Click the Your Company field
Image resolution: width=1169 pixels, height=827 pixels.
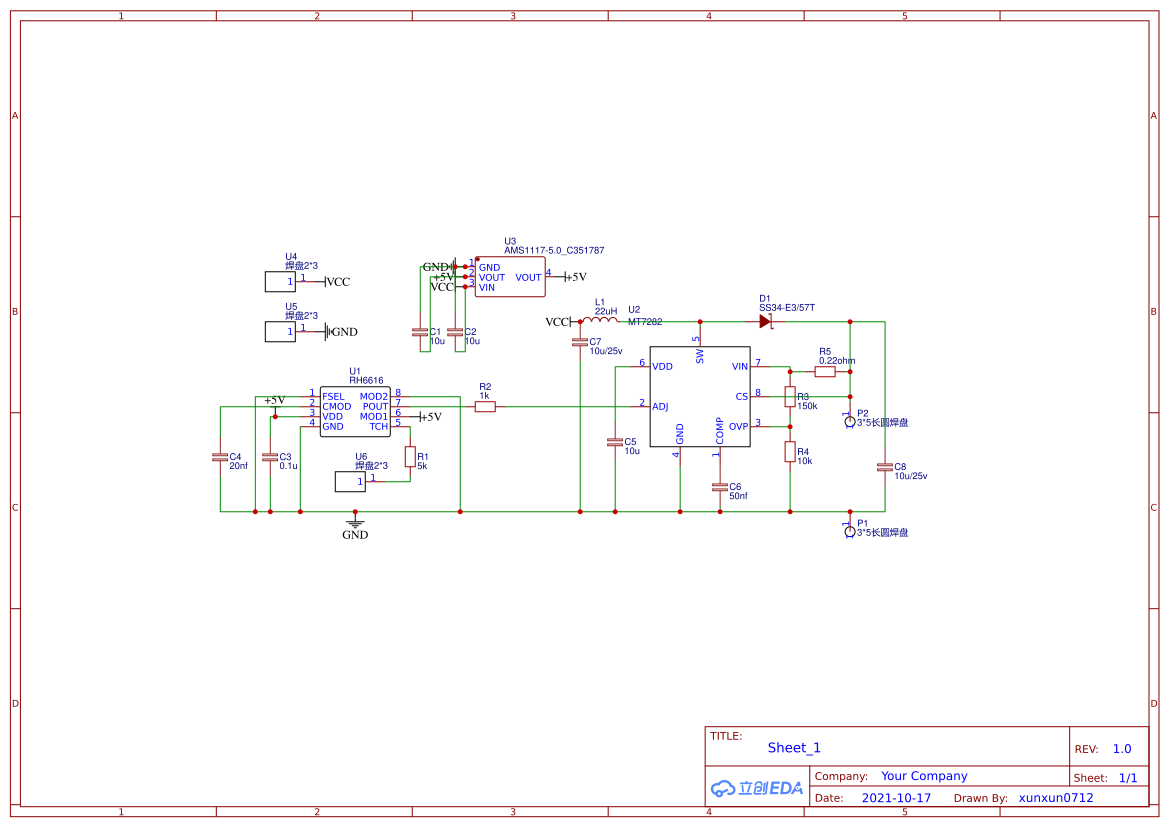coord(924,776)
